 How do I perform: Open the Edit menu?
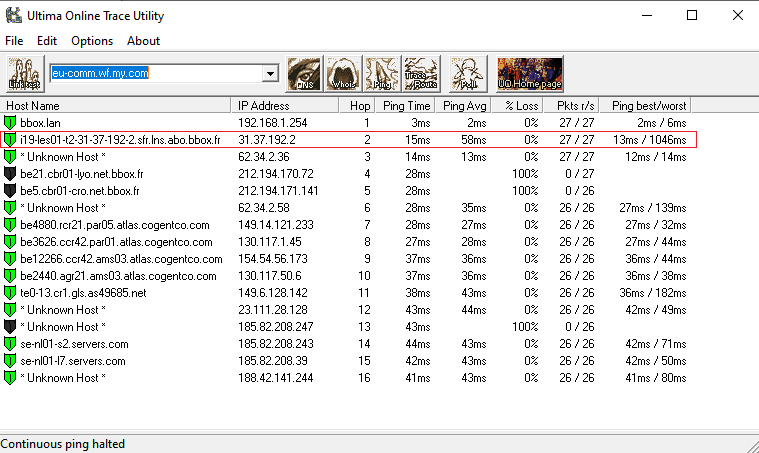[x=47, y=41]
